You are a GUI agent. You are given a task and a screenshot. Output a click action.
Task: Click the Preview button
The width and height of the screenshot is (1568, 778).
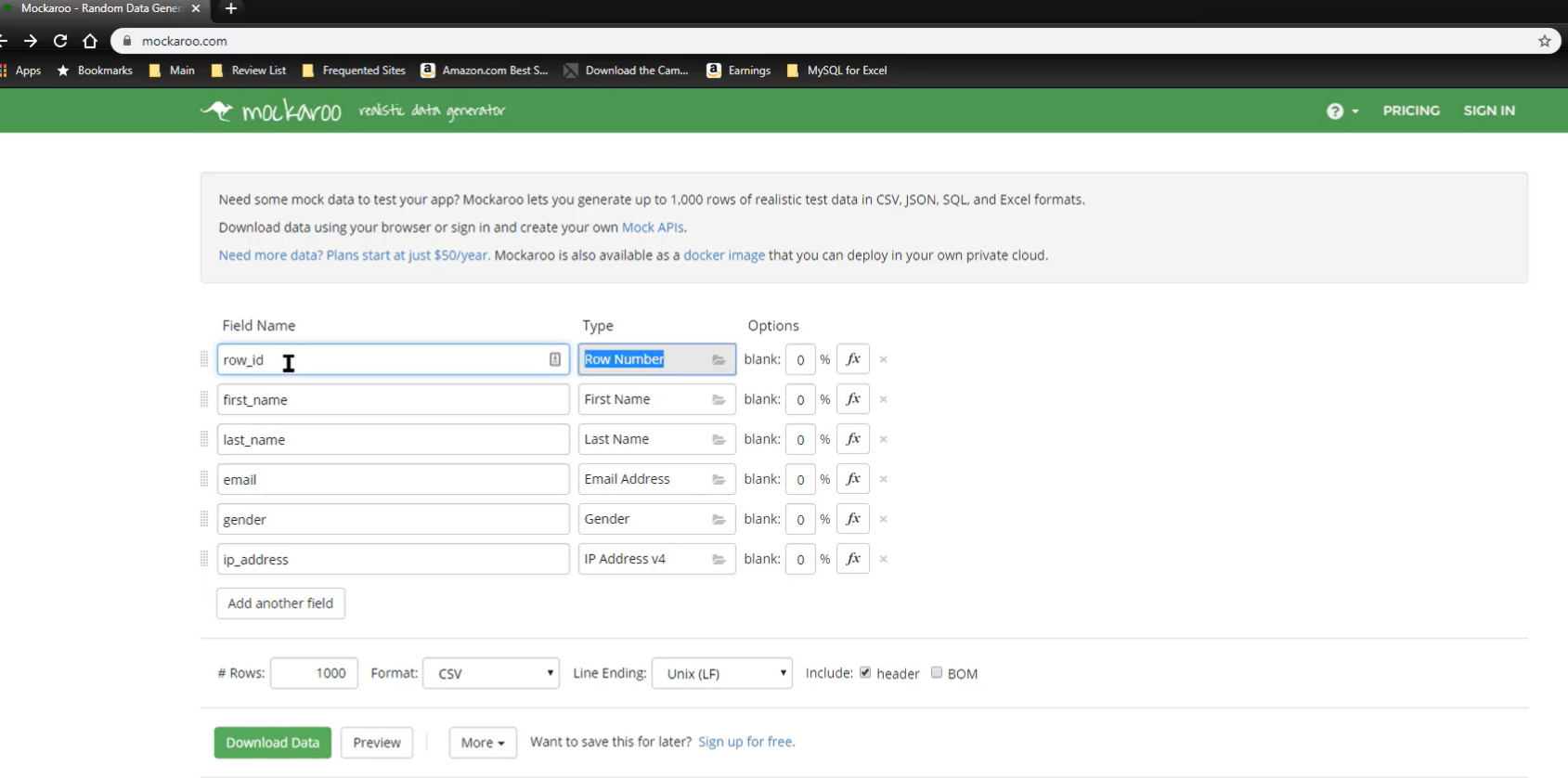tap(377, 743)
